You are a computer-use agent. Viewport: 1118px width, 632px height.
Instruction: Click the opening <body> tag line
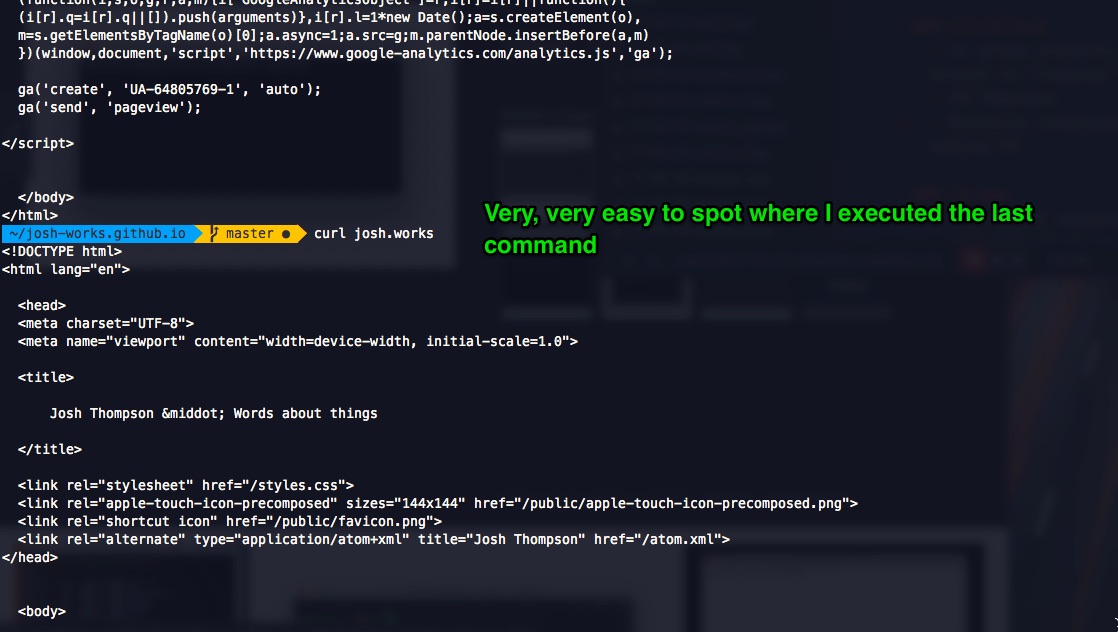(x=42, y=611)
